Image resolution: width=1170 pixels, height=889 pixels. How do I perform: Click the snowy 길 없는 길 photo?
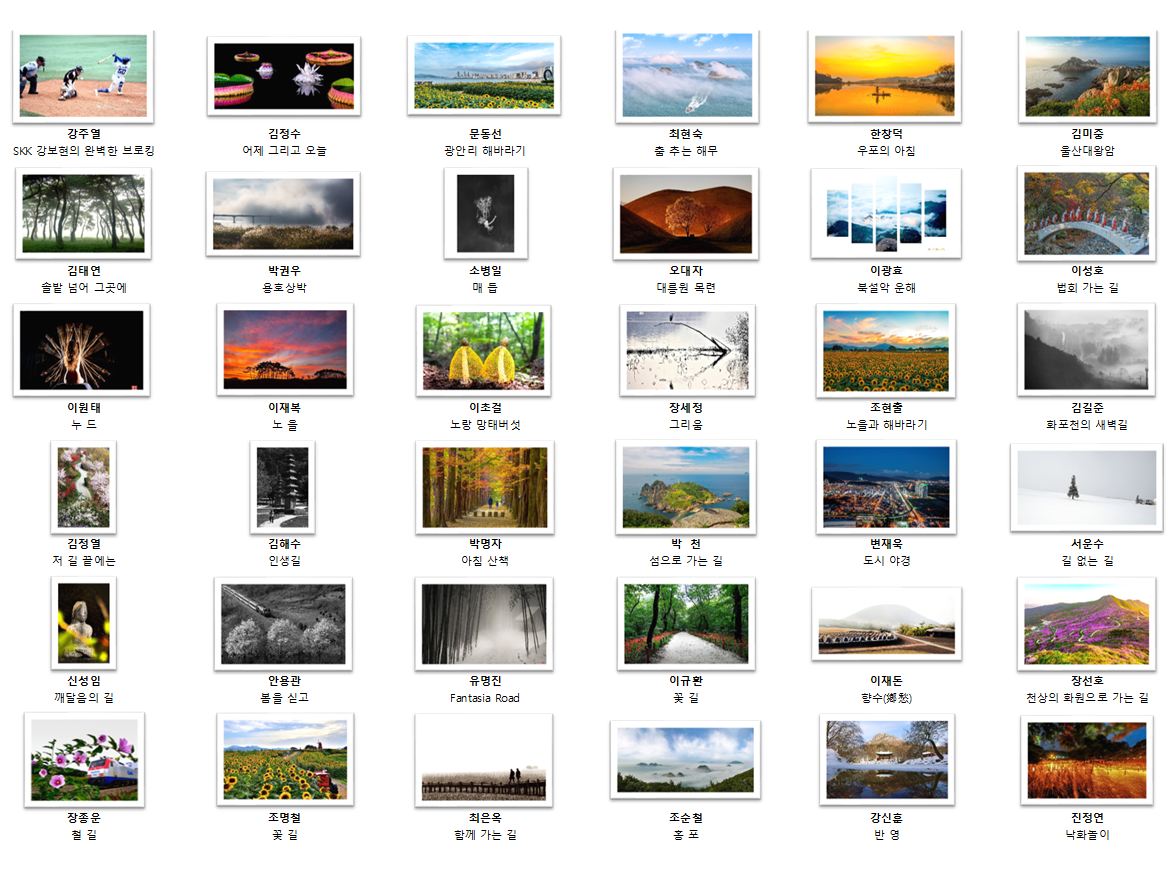[1086, 486]
